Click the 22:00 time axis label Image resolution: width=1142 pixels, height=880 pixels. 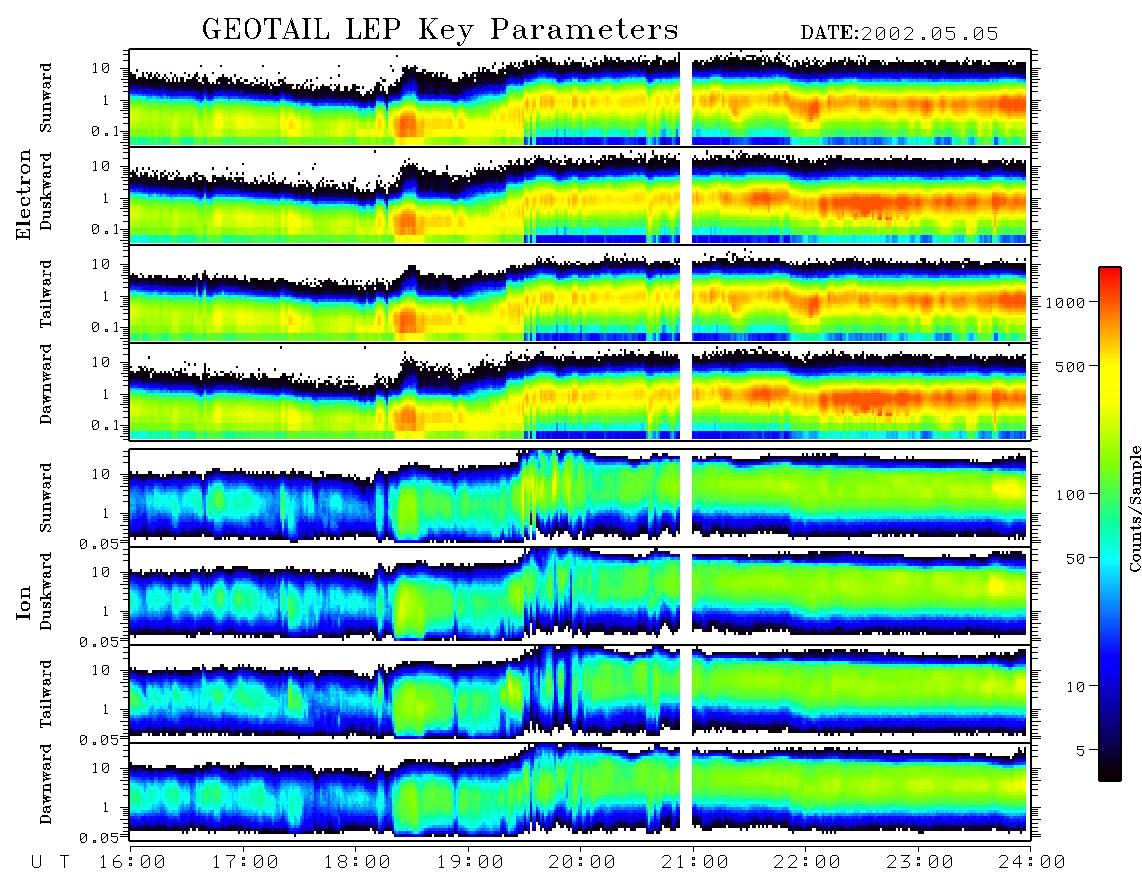tap(807, 863)
